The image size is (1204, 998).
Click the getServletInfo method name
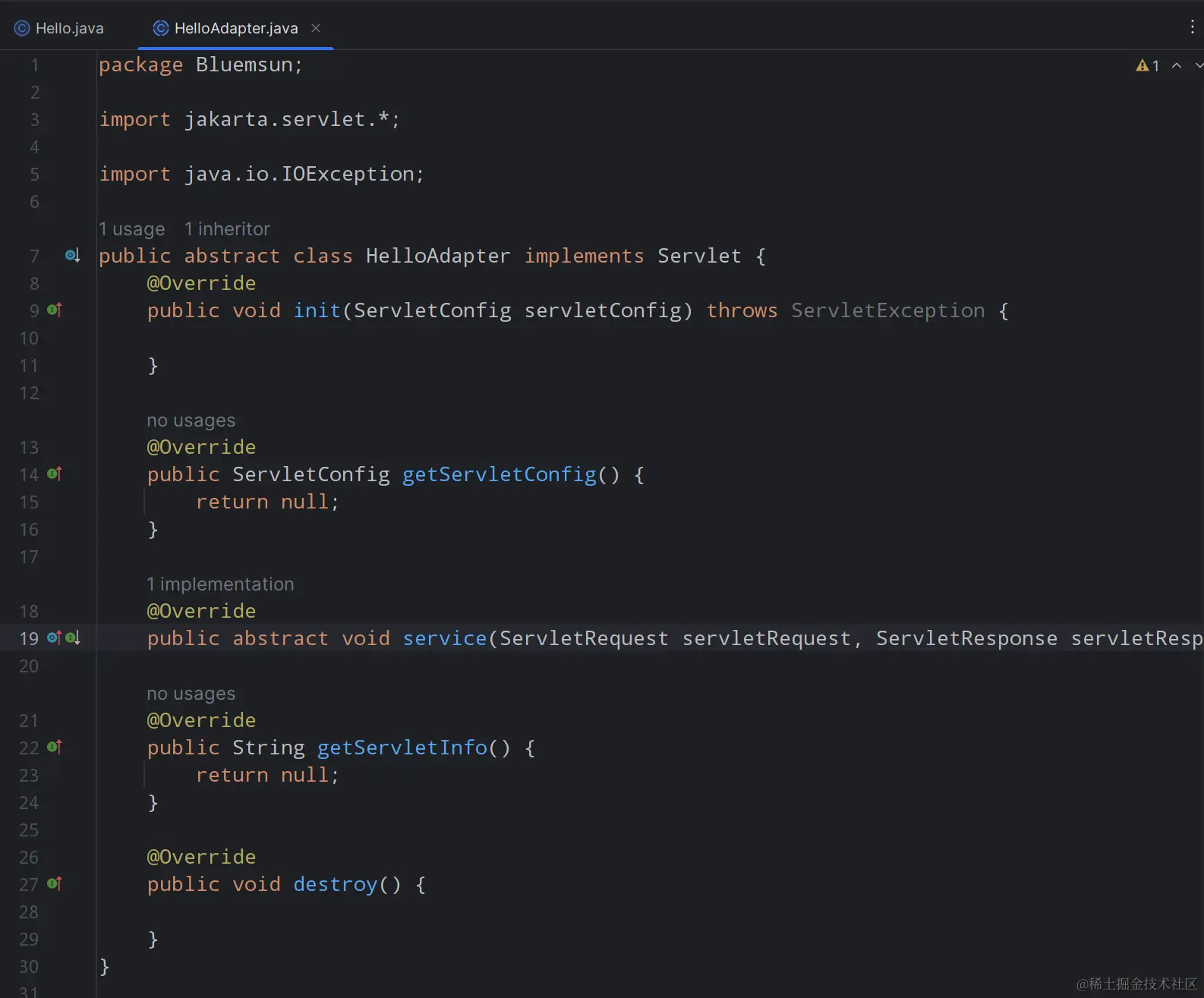(x=402, y=748)
